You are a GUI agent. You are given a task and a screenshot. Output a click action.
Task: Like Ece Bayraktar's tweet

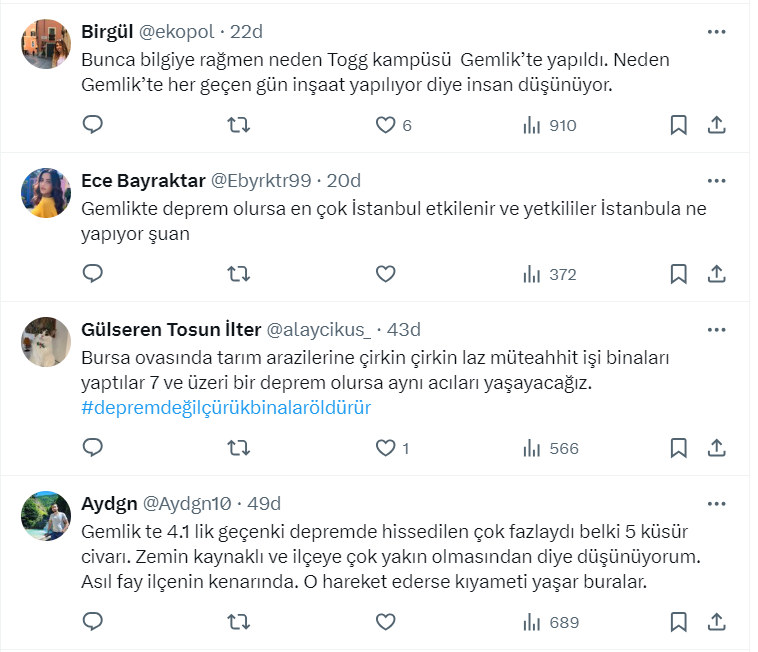(386, 274)
